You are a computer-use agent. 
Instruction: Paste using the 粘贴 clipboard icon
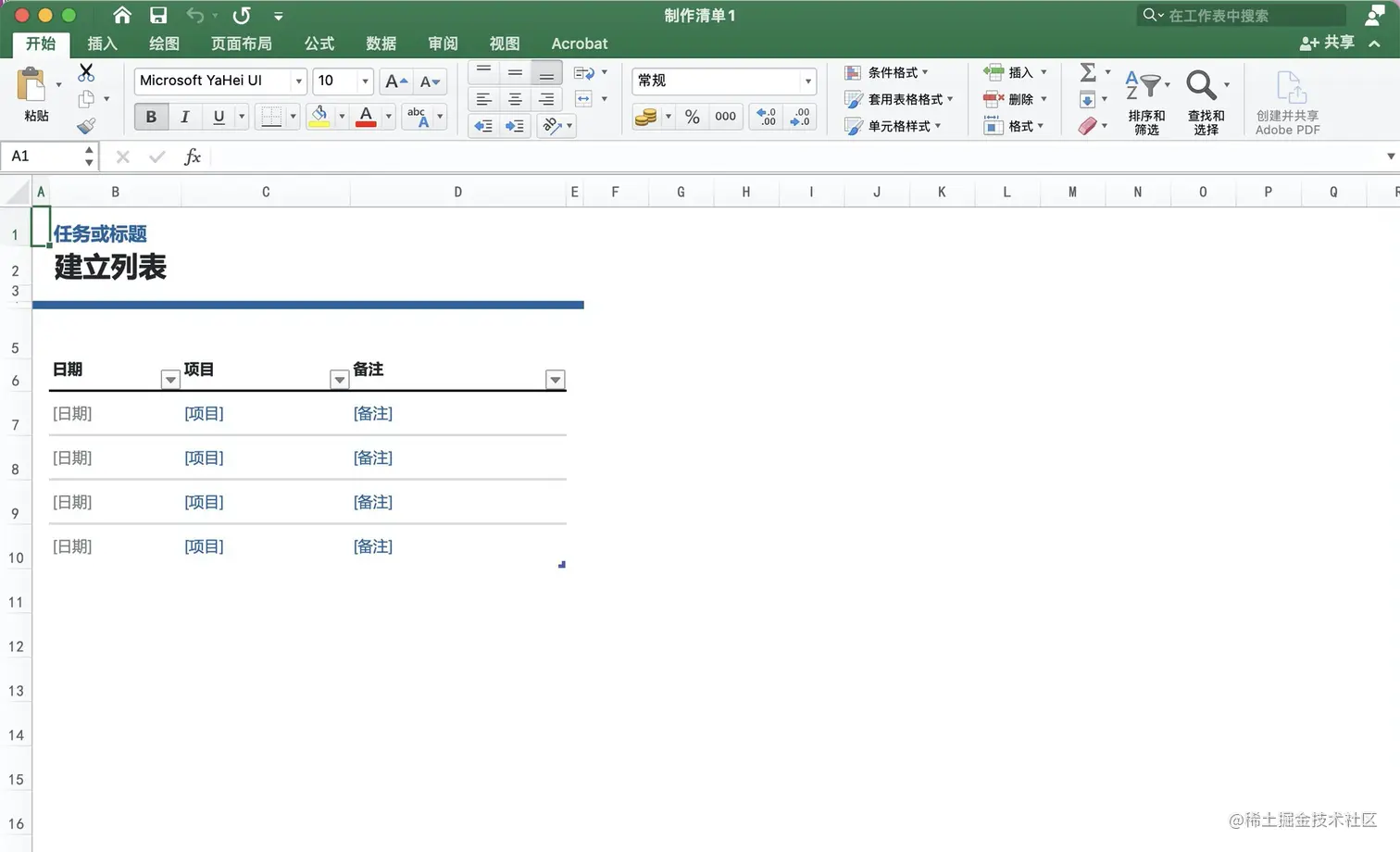[31, 85]
